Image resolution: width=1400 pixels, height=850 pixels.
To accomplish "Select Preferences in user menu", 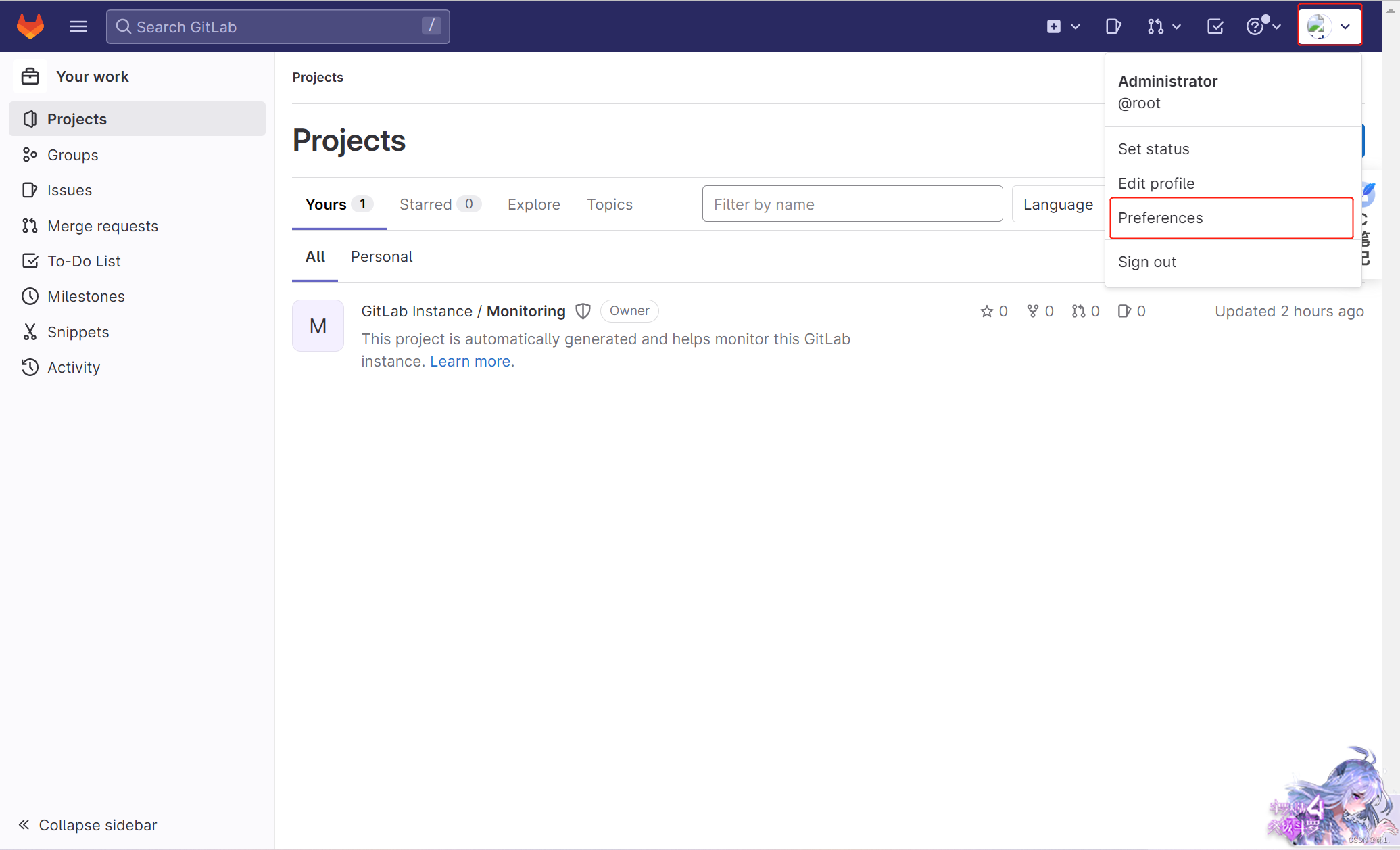I will pos(1160,218).
